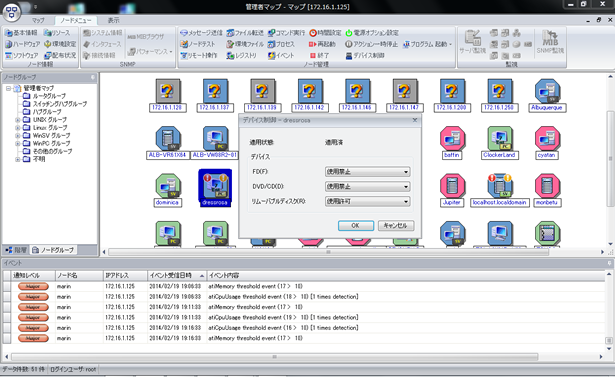615x377 pixels.
Task: Switch to the 階層 bottom tab
Action: click(x=16, y=250)
